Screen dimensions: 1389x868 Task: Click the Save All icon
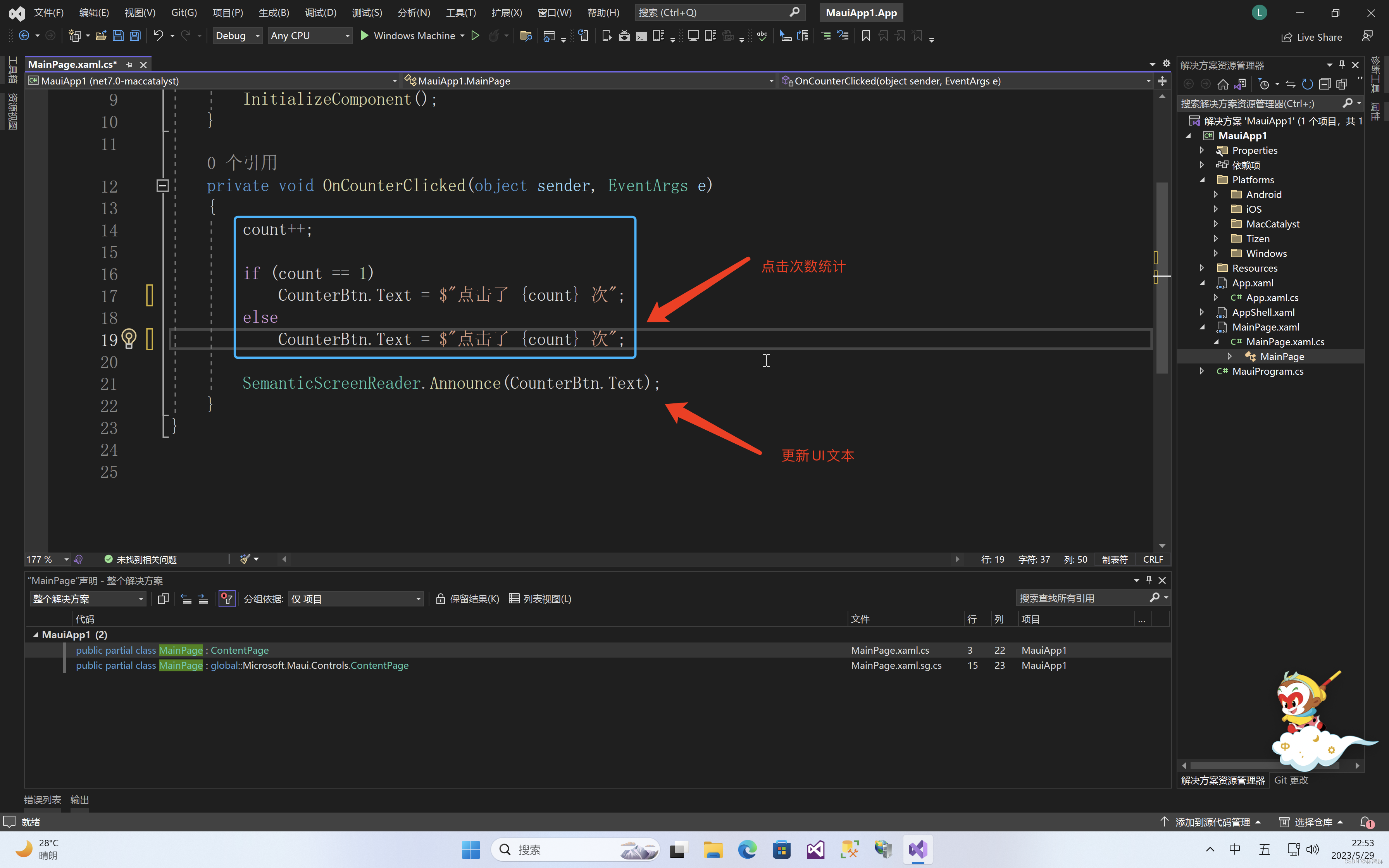135,36
